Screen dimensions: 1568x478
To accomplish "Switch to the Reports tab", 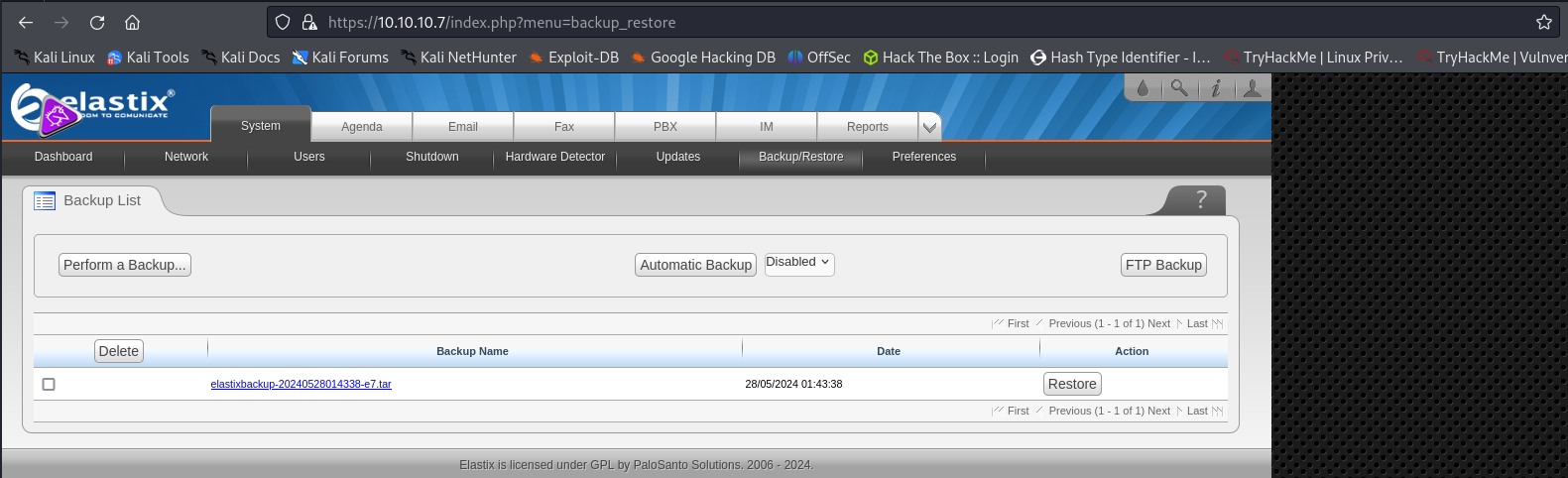I will coord(868,127).
